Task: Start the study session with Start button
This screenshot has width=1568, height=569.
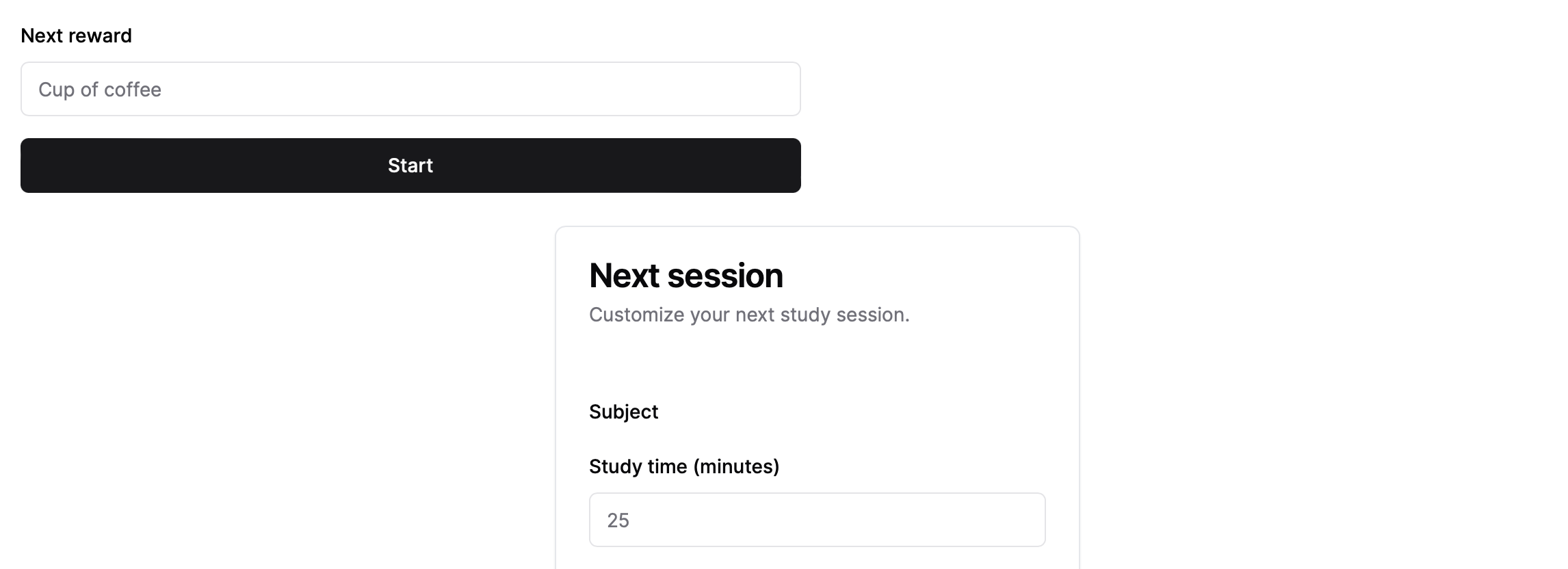Action: [x=410, y=166]
